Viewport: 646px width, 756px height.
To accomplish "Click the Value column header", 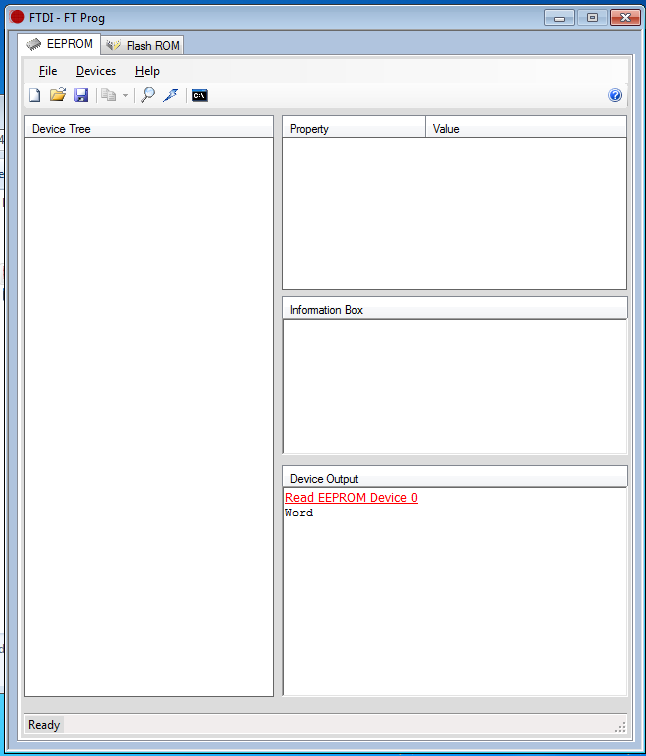I will click(526, 129).
